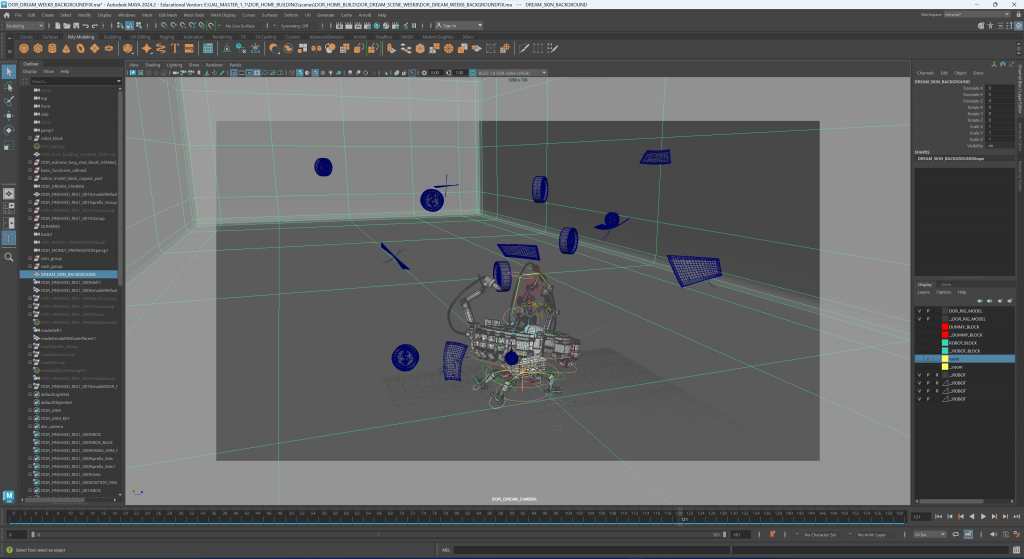
Task: Expand the robot_block node in Outliner
Action: (x=31, y=138)
